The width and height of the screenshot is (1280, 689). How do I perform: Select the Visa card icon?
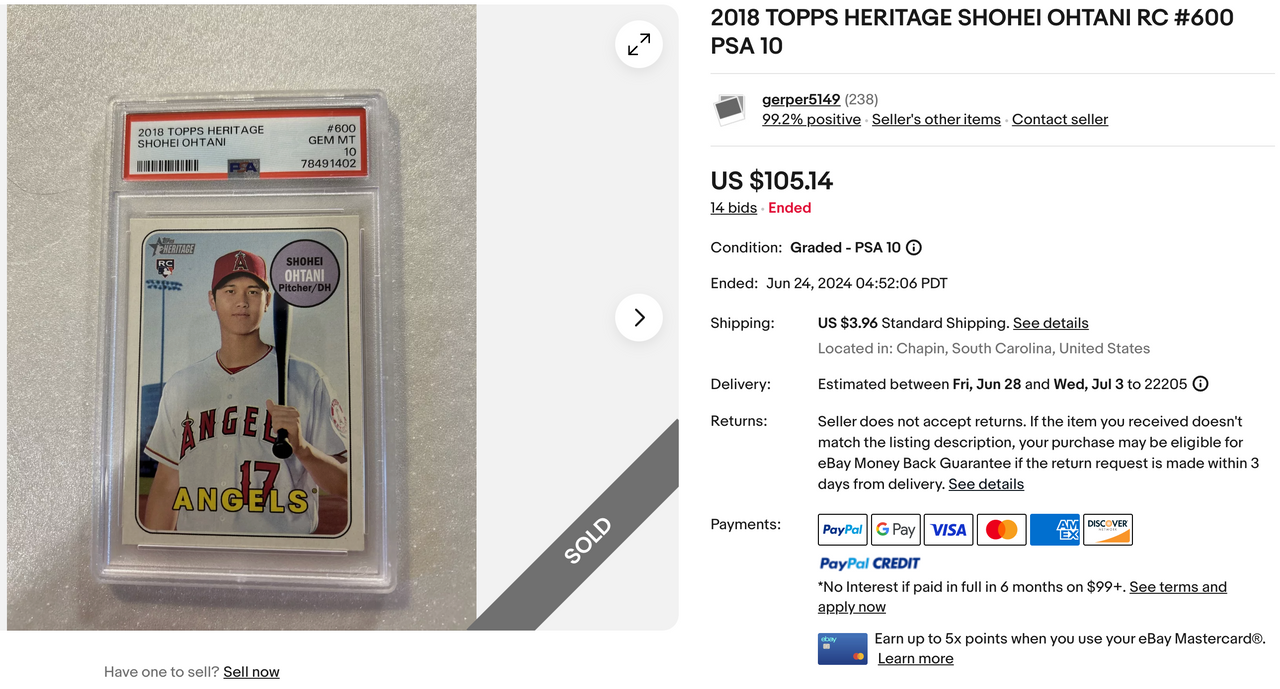949,530
